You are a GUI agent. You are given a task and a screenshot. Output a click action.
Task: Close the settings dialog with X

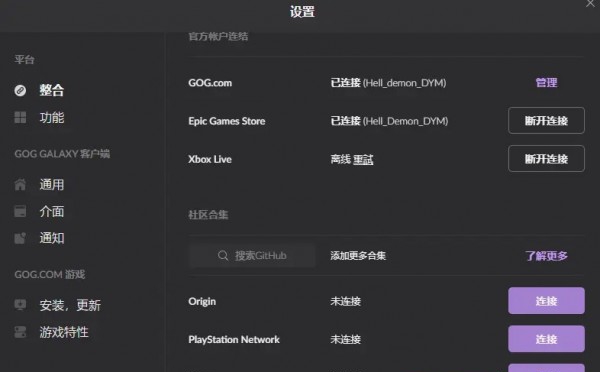click(x=590, y=3)
